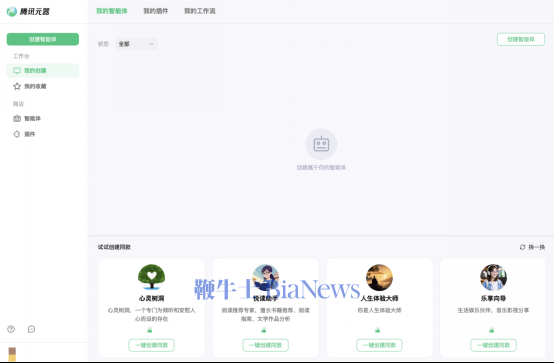Click the small green icon on 乐享向导 card
The width and height of the screenshot is (554, 363).
[x=491, y=330]
